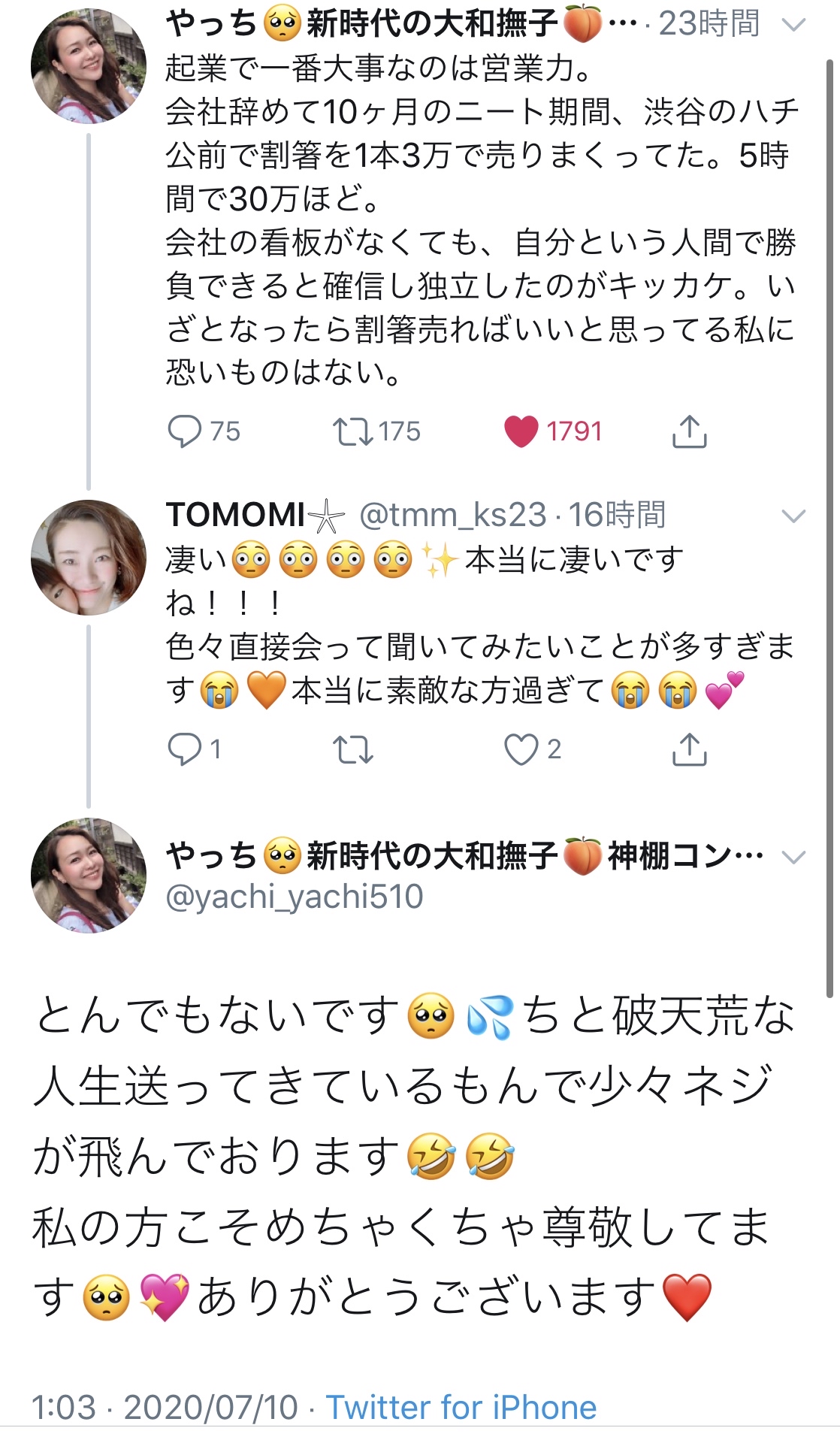Open the 1:03 · 2020/07/10 timestamp
This screenshot has height=1437, width=840.
pyautogui.click(x=165, y=1407)
